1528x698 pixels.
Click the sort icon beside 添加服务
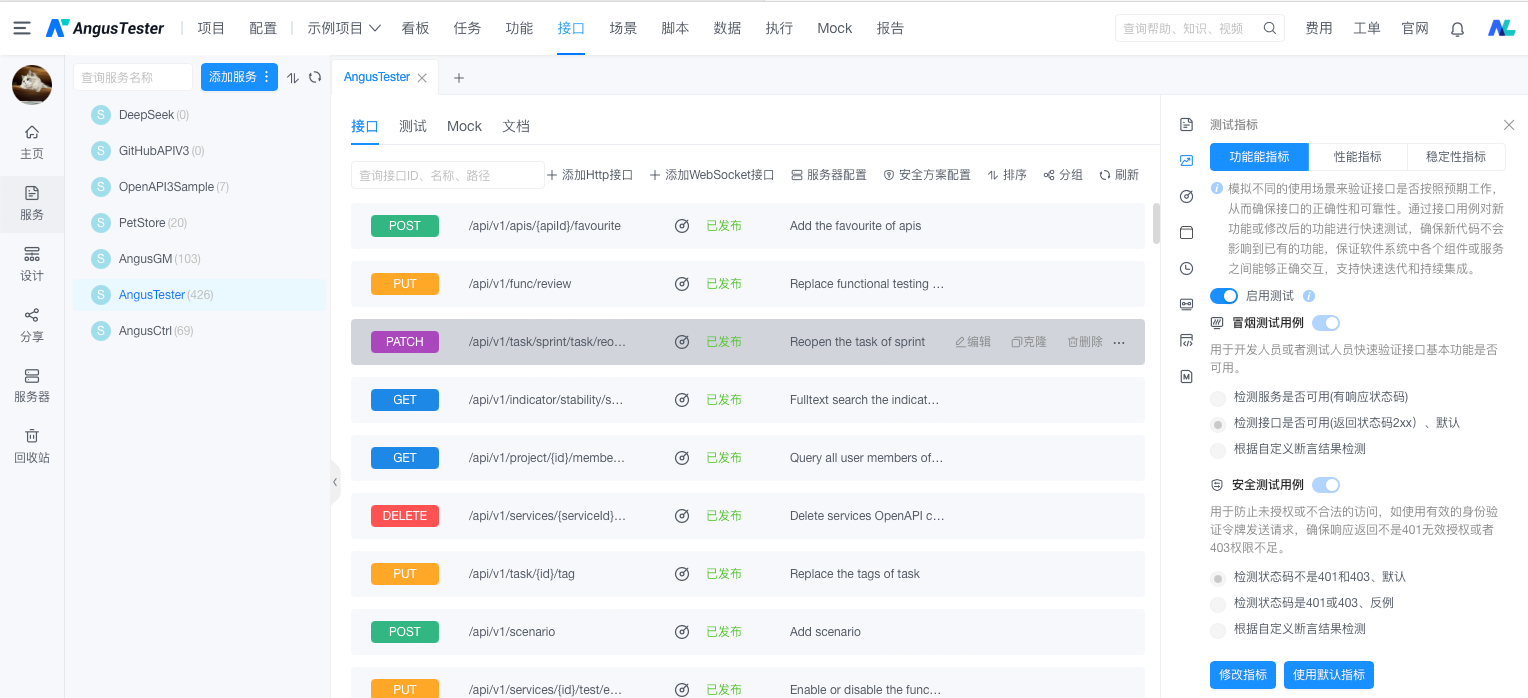[293, 77]
